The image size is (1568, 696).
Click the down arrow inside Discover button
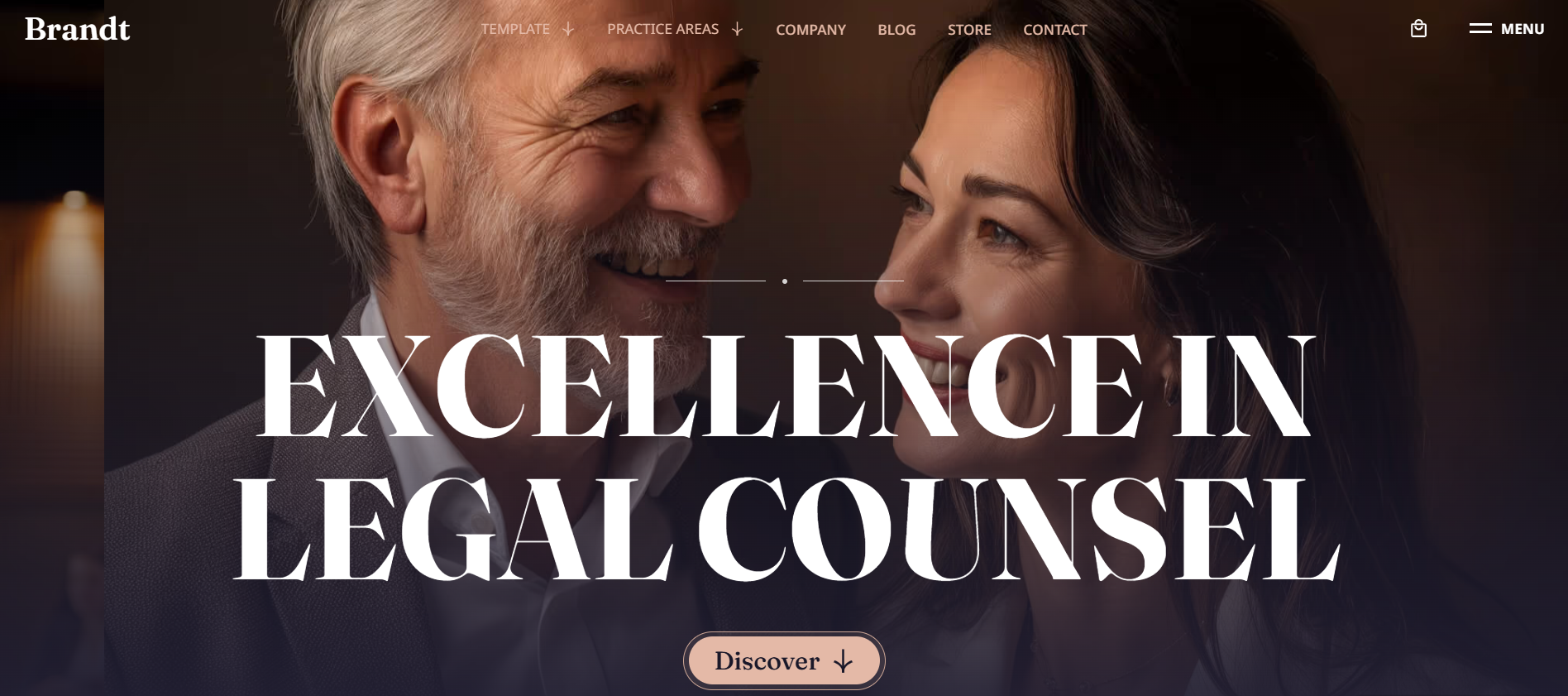(843, 660)
